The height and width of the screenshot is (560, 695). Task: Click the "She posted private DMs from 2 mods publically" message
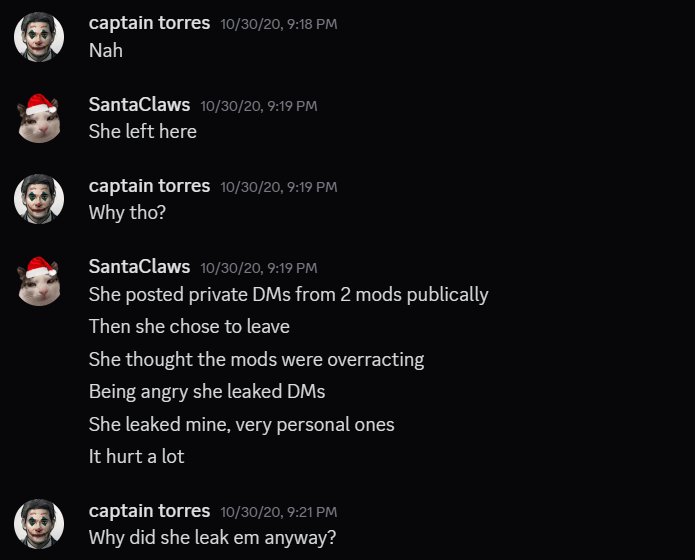pyautogui.click(x=288, y=294)
